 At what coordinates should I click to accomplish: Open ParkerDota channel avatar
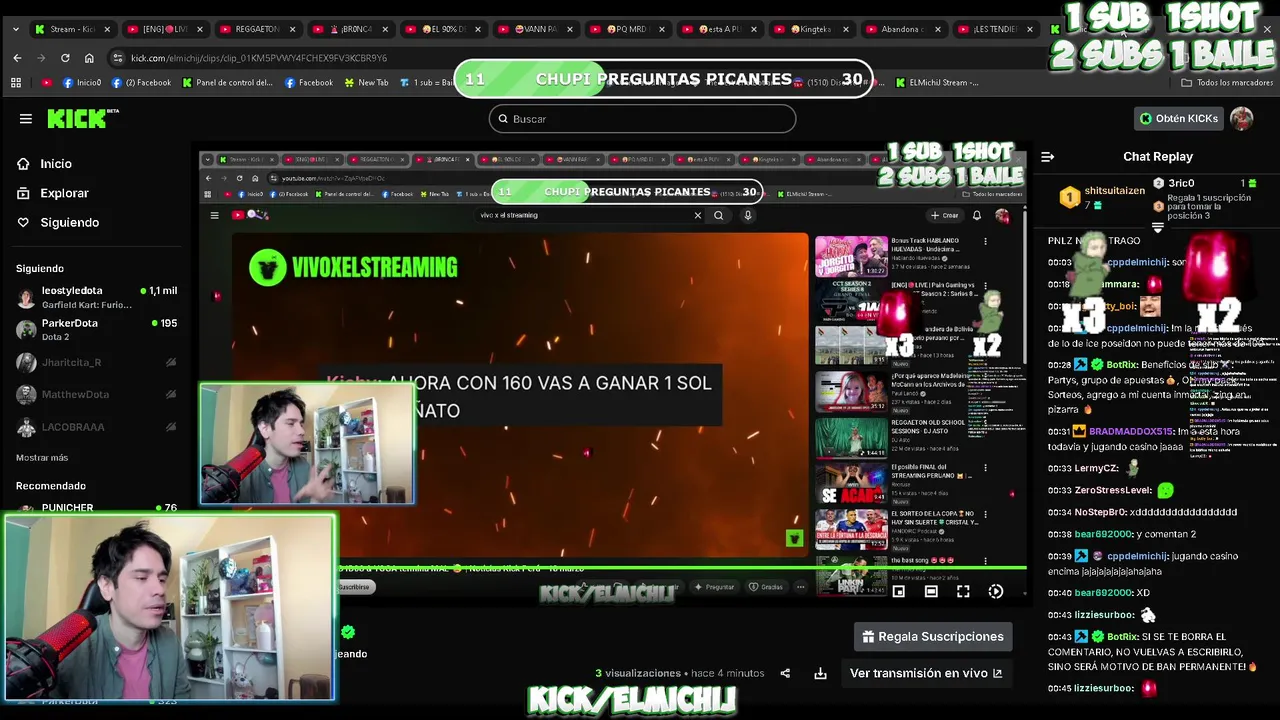[x=27, y=330]
